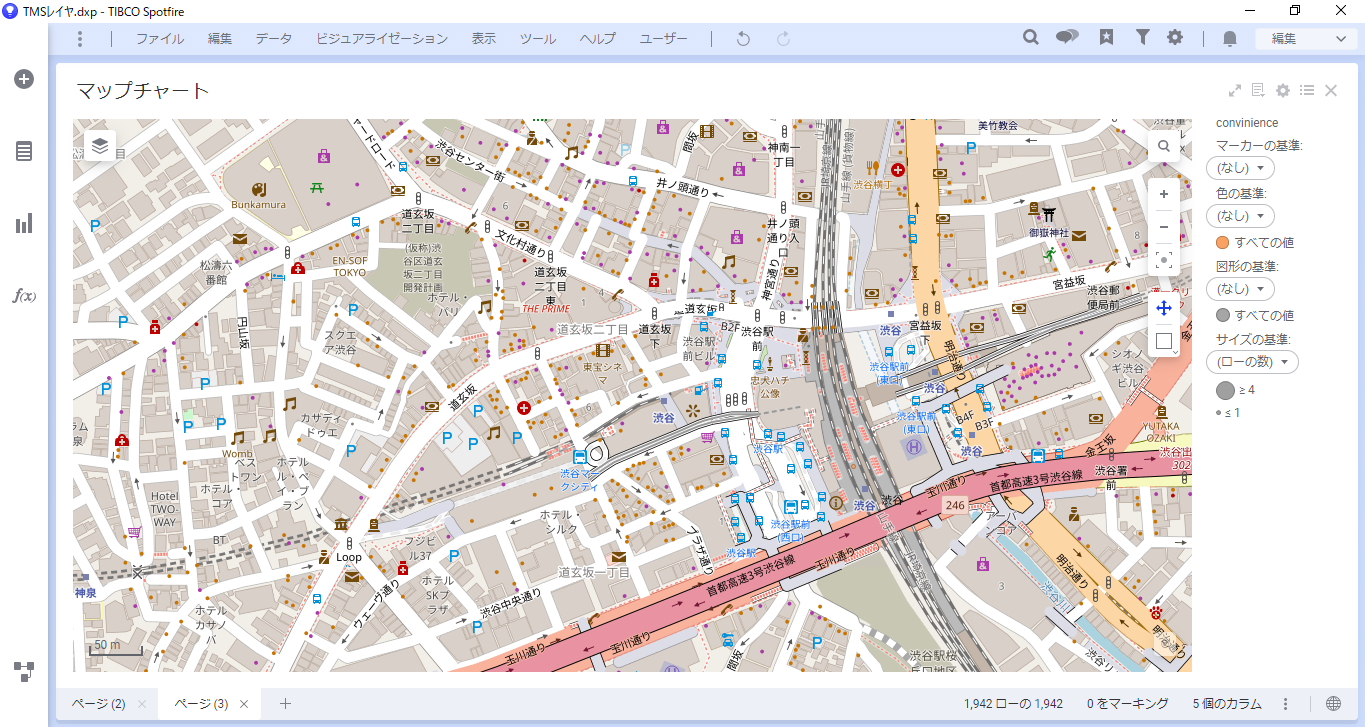Open the data canvas icon at bottom-left
The image size is (1365, 727).
24,671
